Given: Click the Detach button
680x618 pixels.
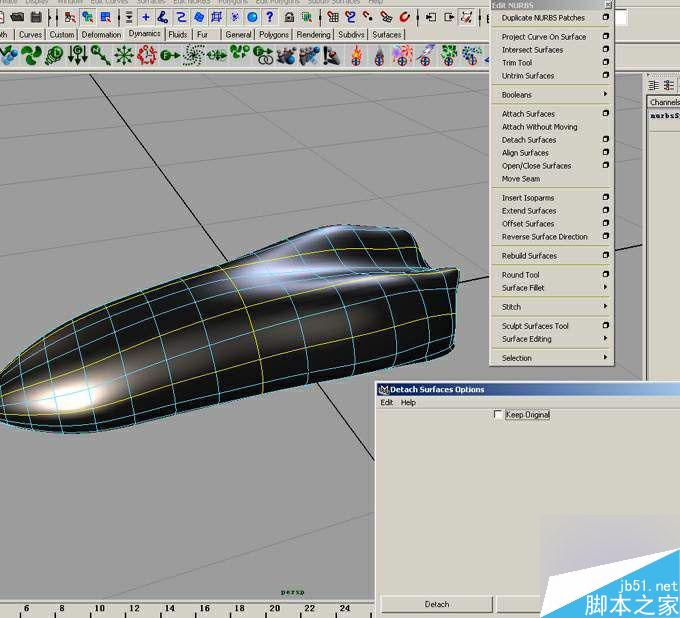Looking at the screenshot, I should [437, 604].
